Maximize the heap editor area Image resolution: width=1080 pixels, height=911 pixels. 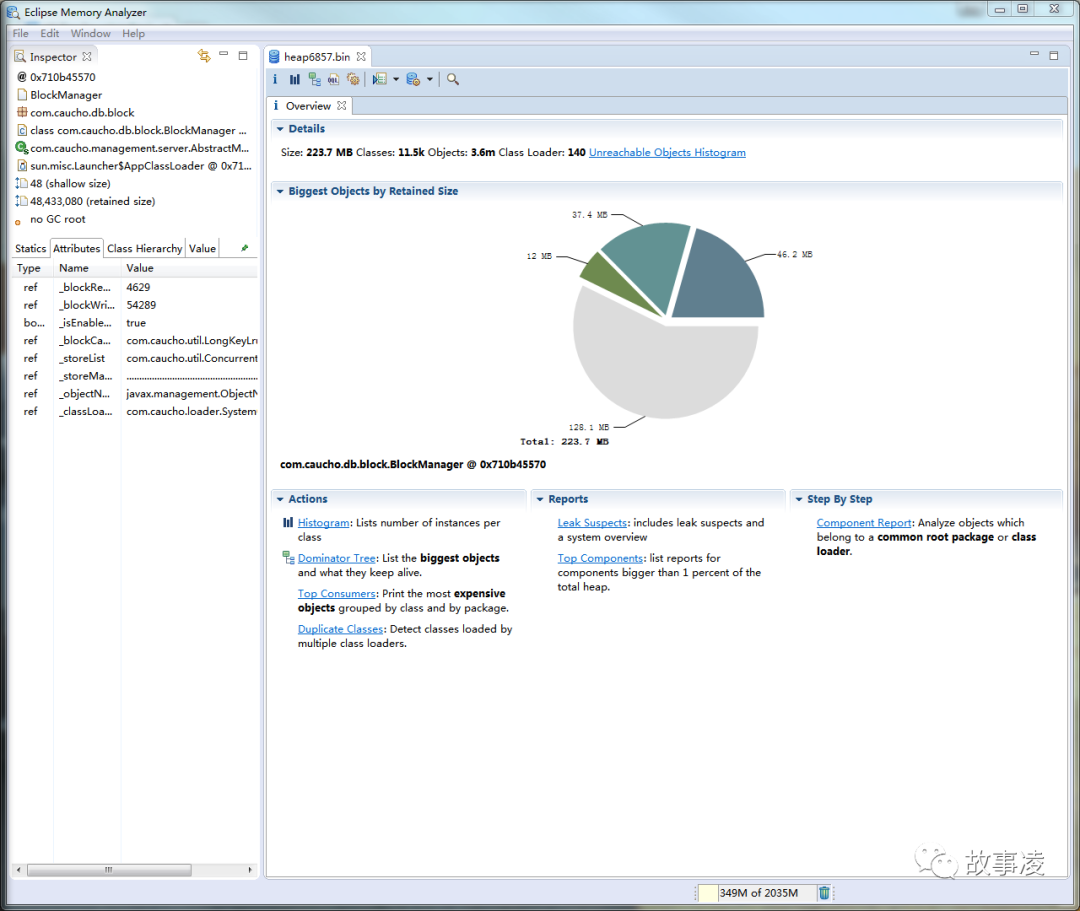click(1053, 55)
